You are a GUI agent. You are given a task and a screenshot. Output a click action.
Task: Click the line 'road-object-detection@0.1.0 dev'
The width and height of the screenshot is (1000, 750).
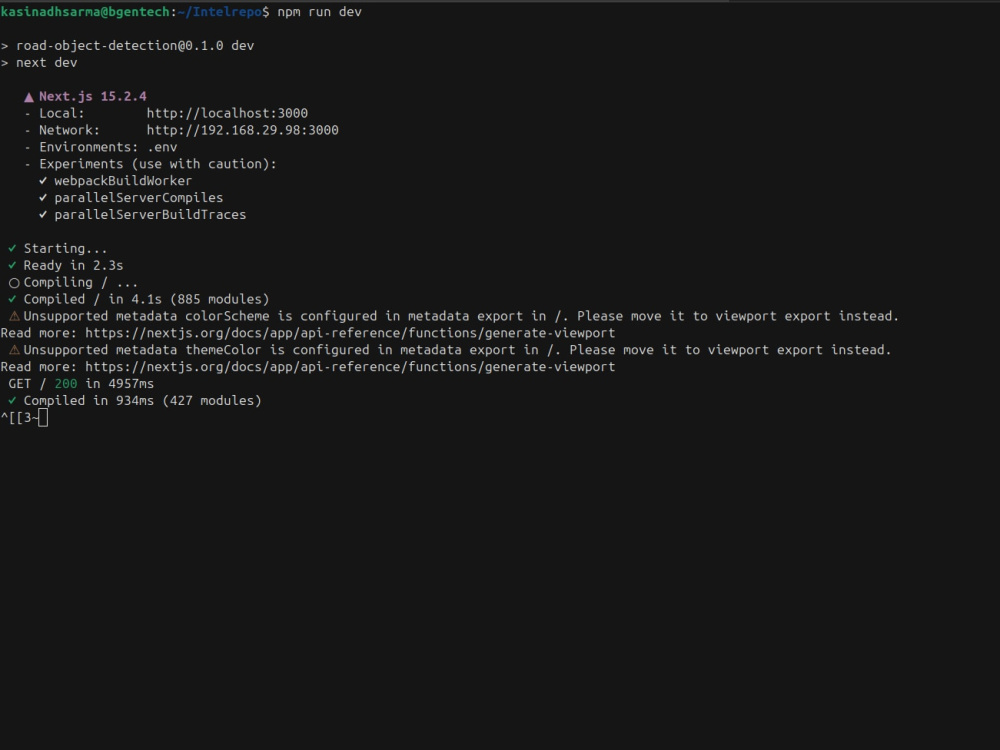pyautogui.click(x=135, y=46)
